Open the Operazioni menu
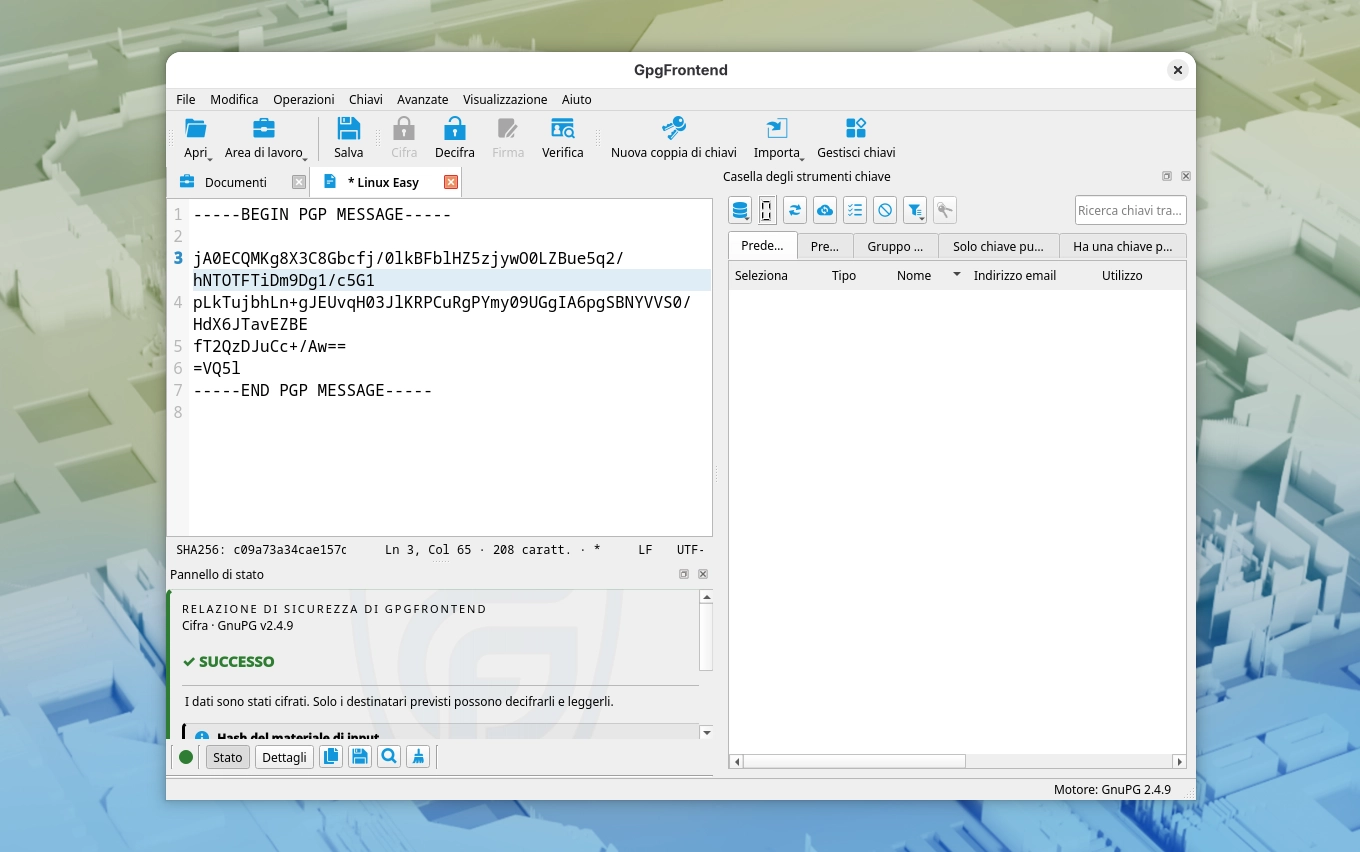Viewport: 1360px width, 852px height. pos(304,100)
